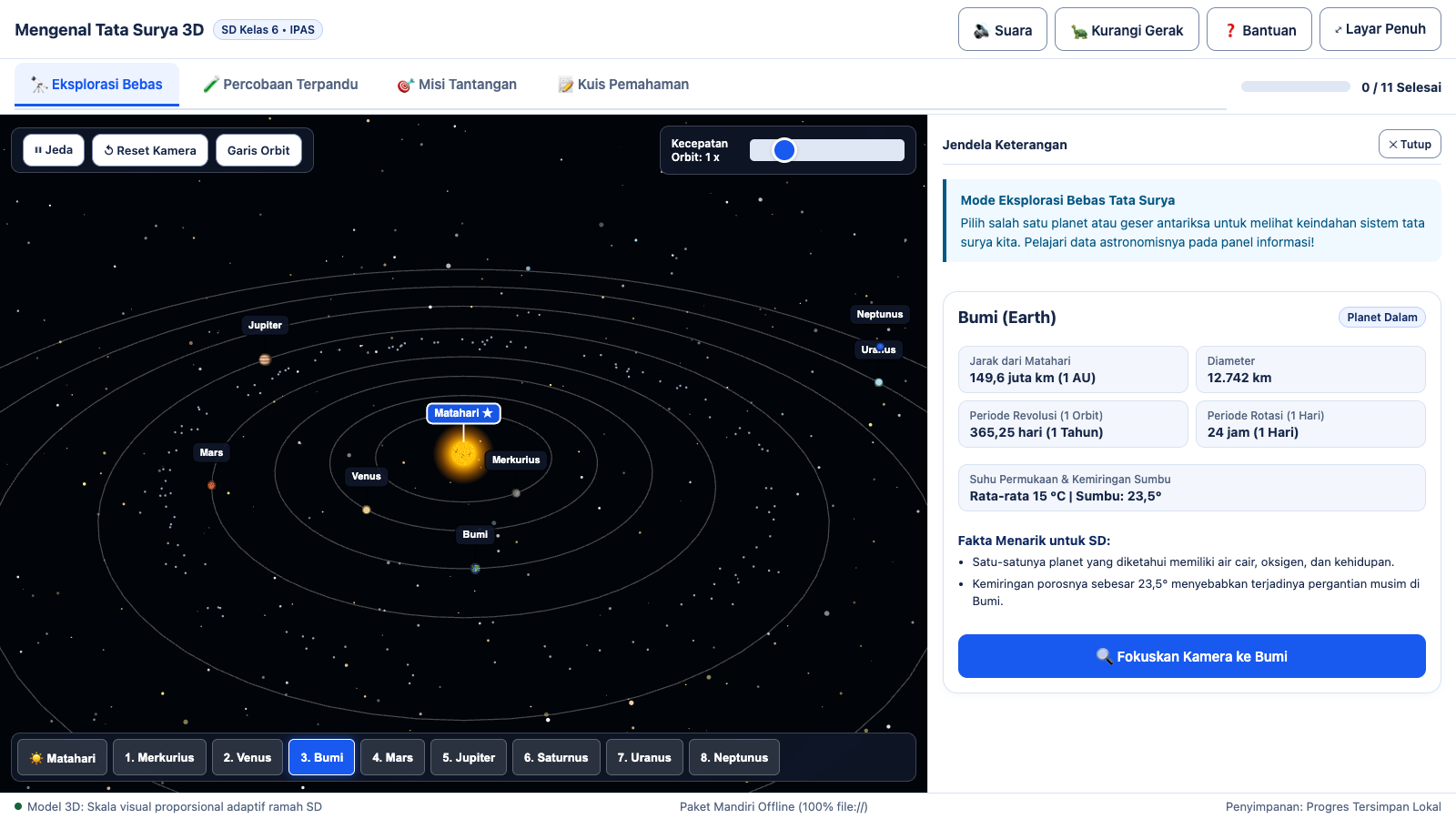Choose 6. Saturnus planet button
Screen dimensions: 1456x819
tap(556, 757)
